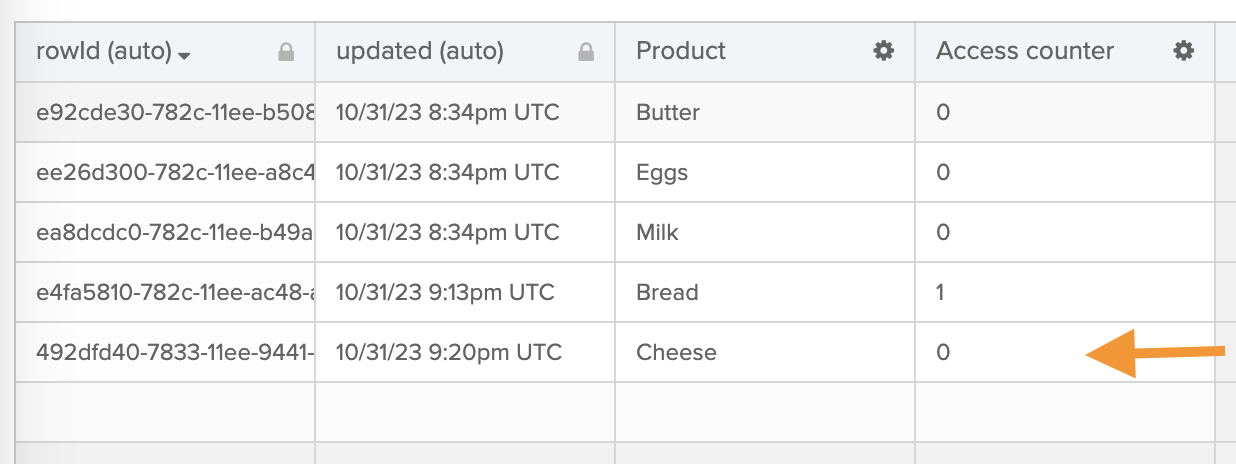
Task: Click the lock icon on rowId column
Action: (x=286, y=52)
